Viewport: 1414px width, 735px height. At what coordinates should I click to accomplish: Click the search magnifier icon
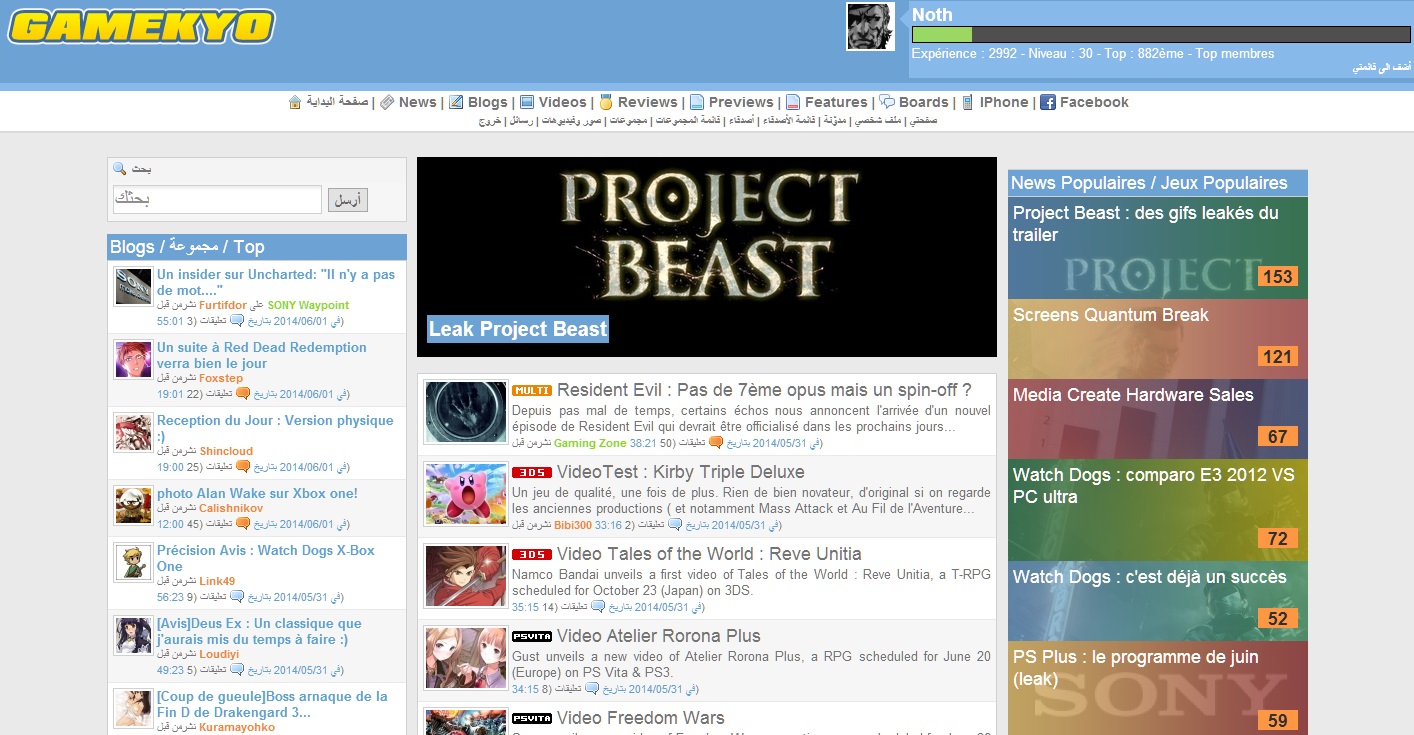(120, 169)
